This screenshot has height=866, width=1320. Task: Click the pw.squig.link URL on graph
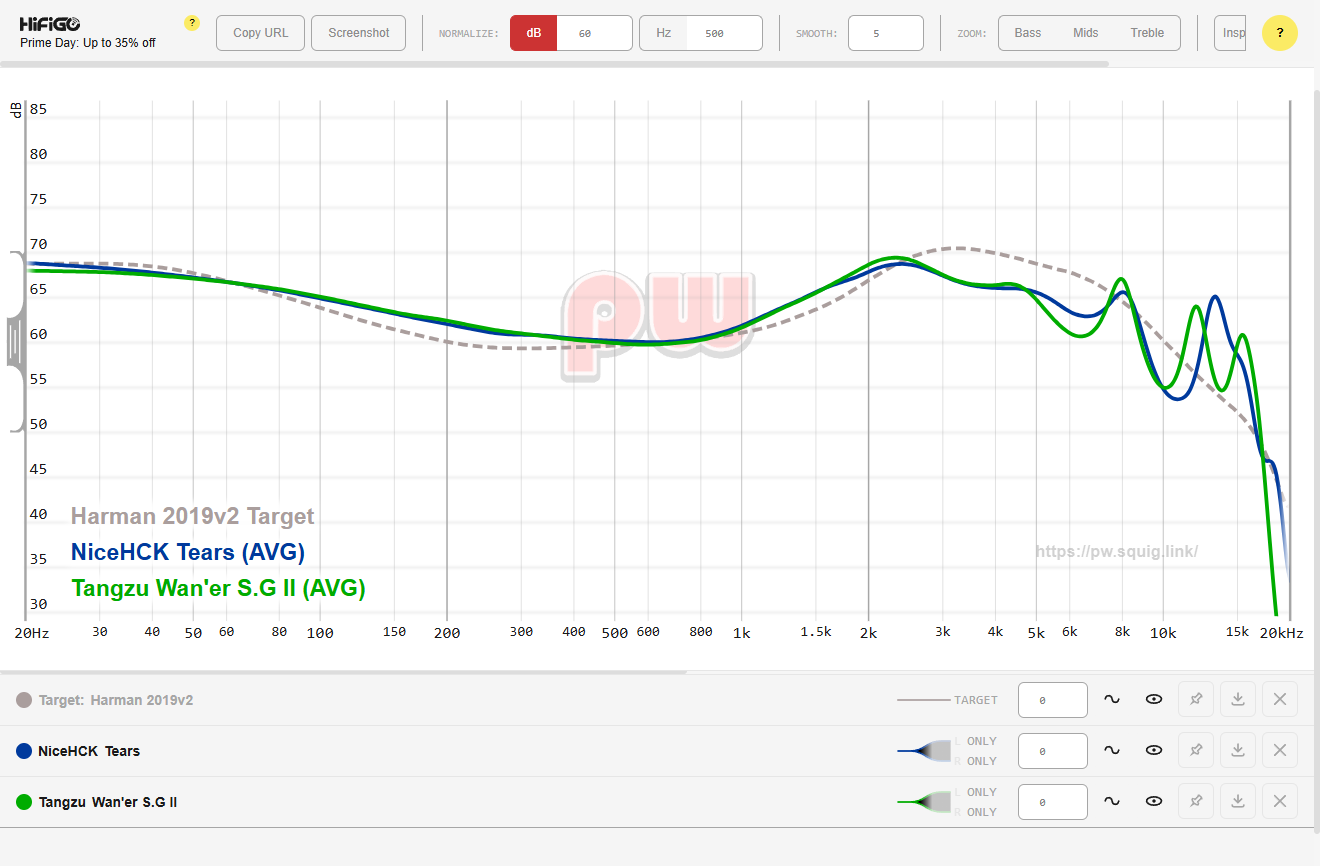(x=1116, y=552)
